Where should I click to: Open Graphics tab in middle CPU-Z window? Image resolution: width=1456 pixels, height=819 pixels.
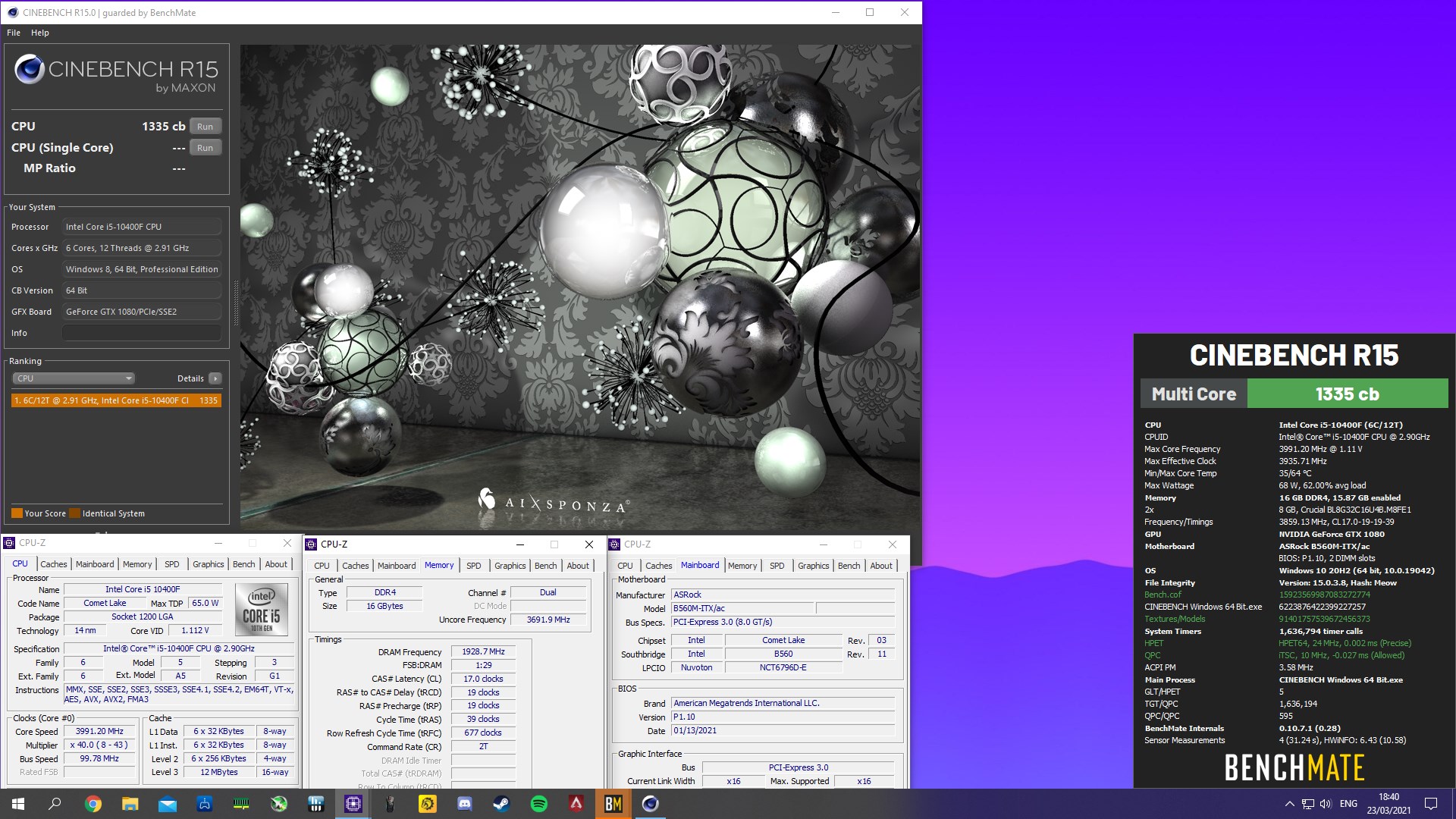pyautogui.click(x=510, y=566)
